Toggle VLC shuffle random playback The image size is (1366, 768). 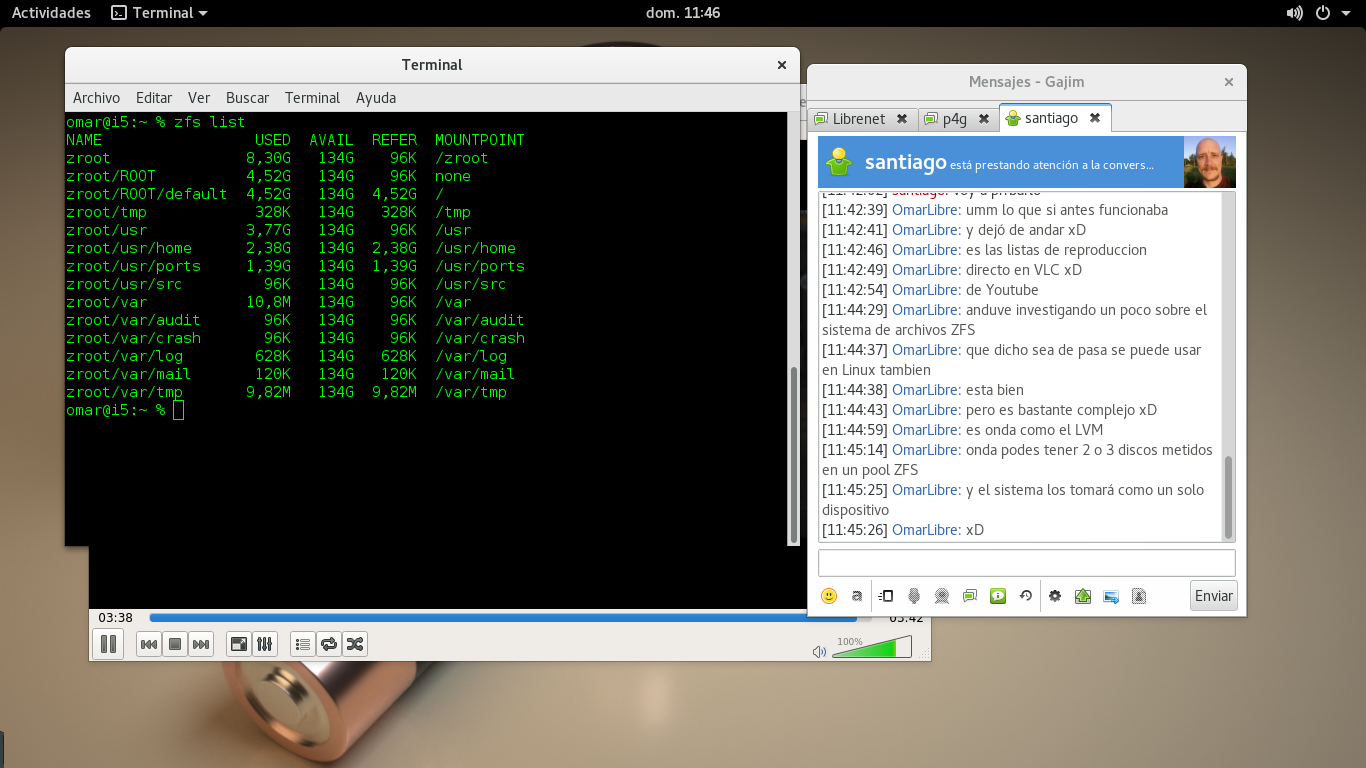(355, 644)
